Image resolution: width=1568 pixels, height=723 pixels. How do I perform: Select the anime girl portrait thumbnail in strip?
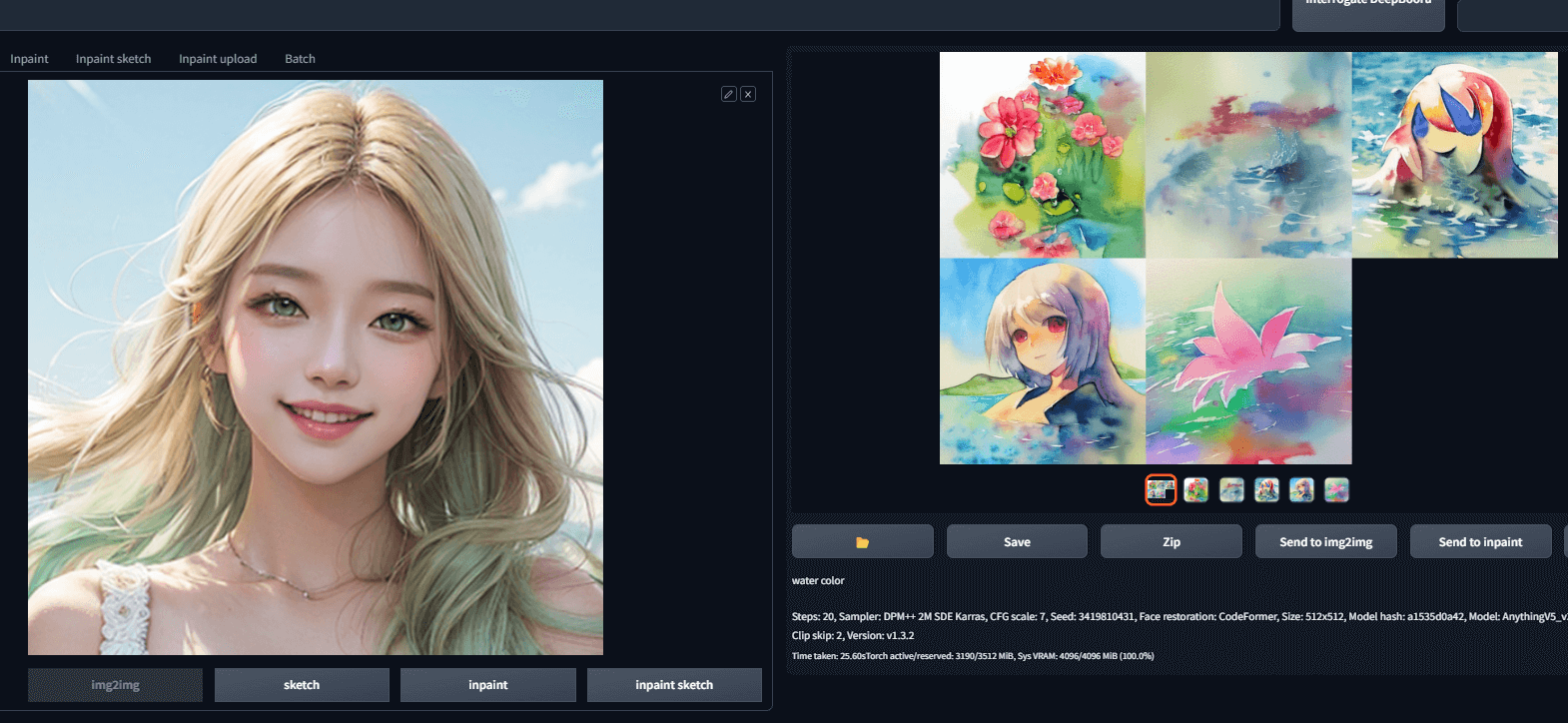click(1301, 489)
